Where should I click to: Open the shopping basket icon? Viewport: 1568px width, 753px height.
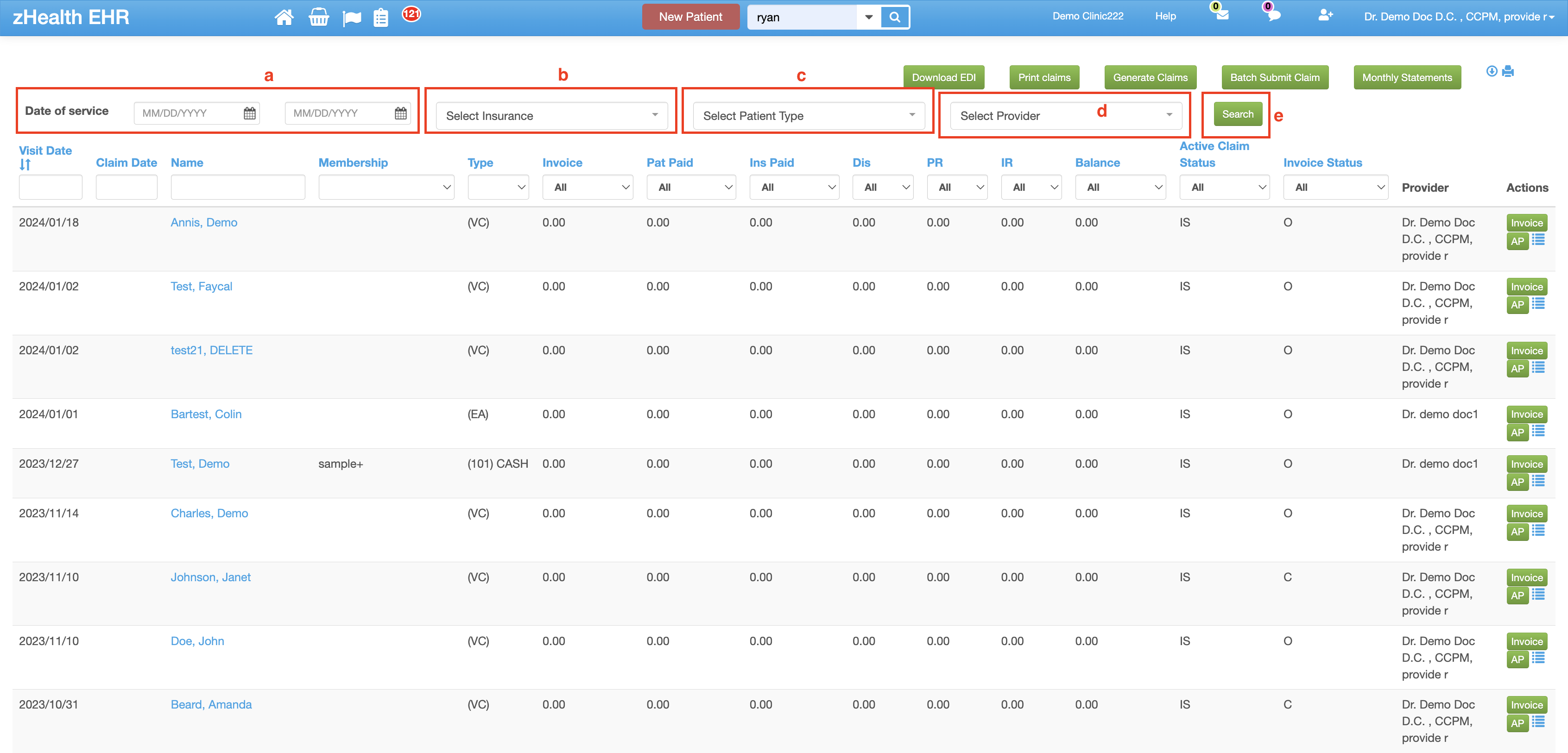click(x=318, y=17)
